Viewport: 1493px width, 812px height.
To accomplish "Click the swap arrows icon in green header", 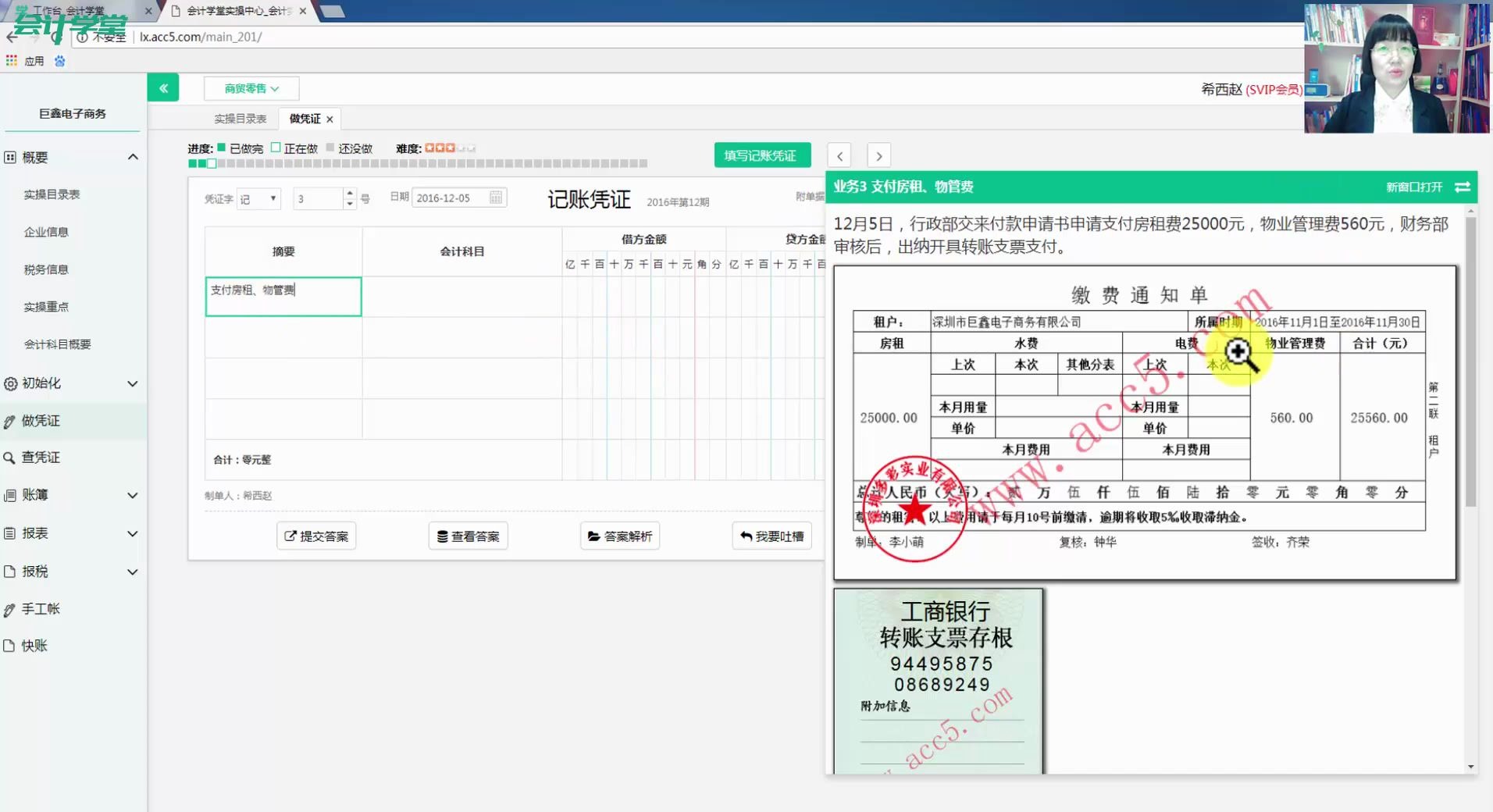I will [x=1463, y=187].
